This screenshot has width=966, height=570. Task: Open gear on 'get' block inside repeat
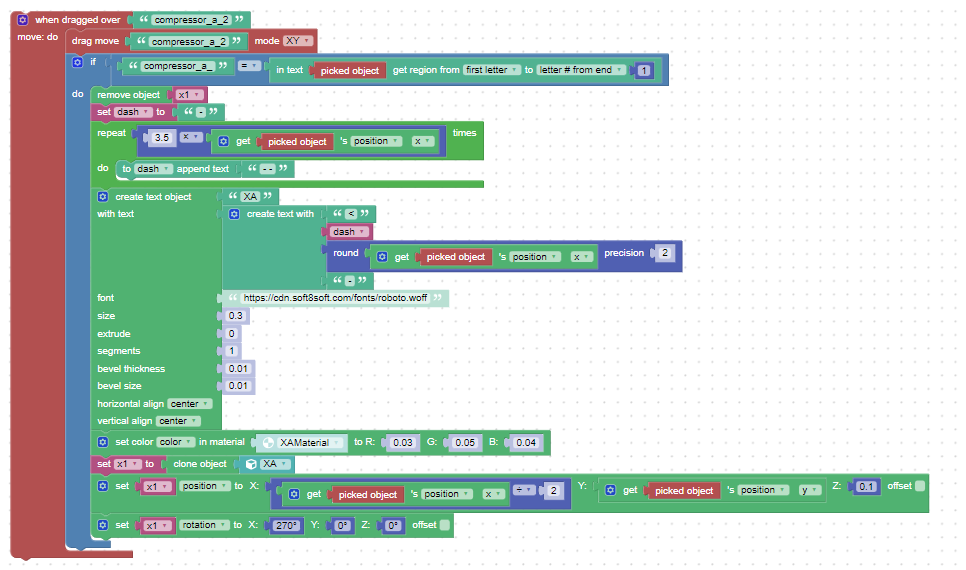224,141
